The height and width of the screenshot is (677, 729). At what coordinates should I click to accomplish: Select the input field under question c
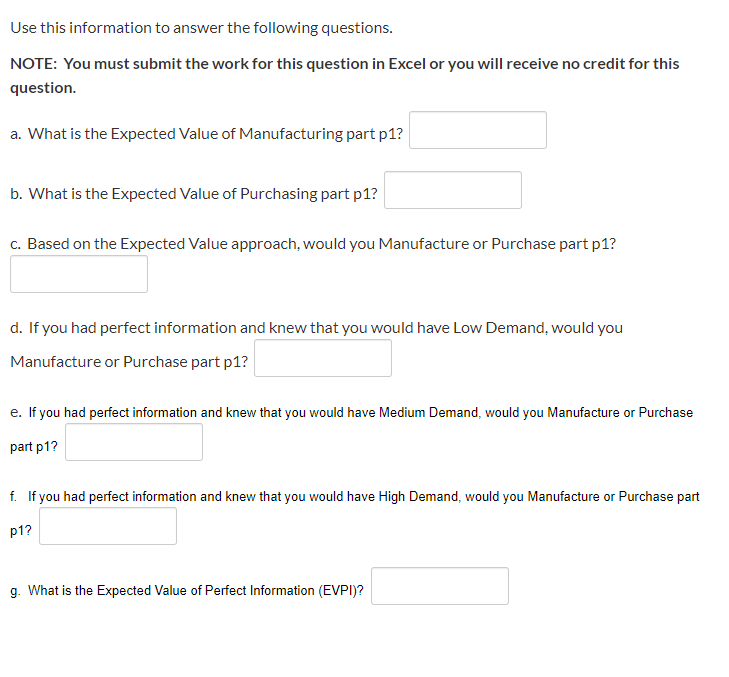pos(79,274)
